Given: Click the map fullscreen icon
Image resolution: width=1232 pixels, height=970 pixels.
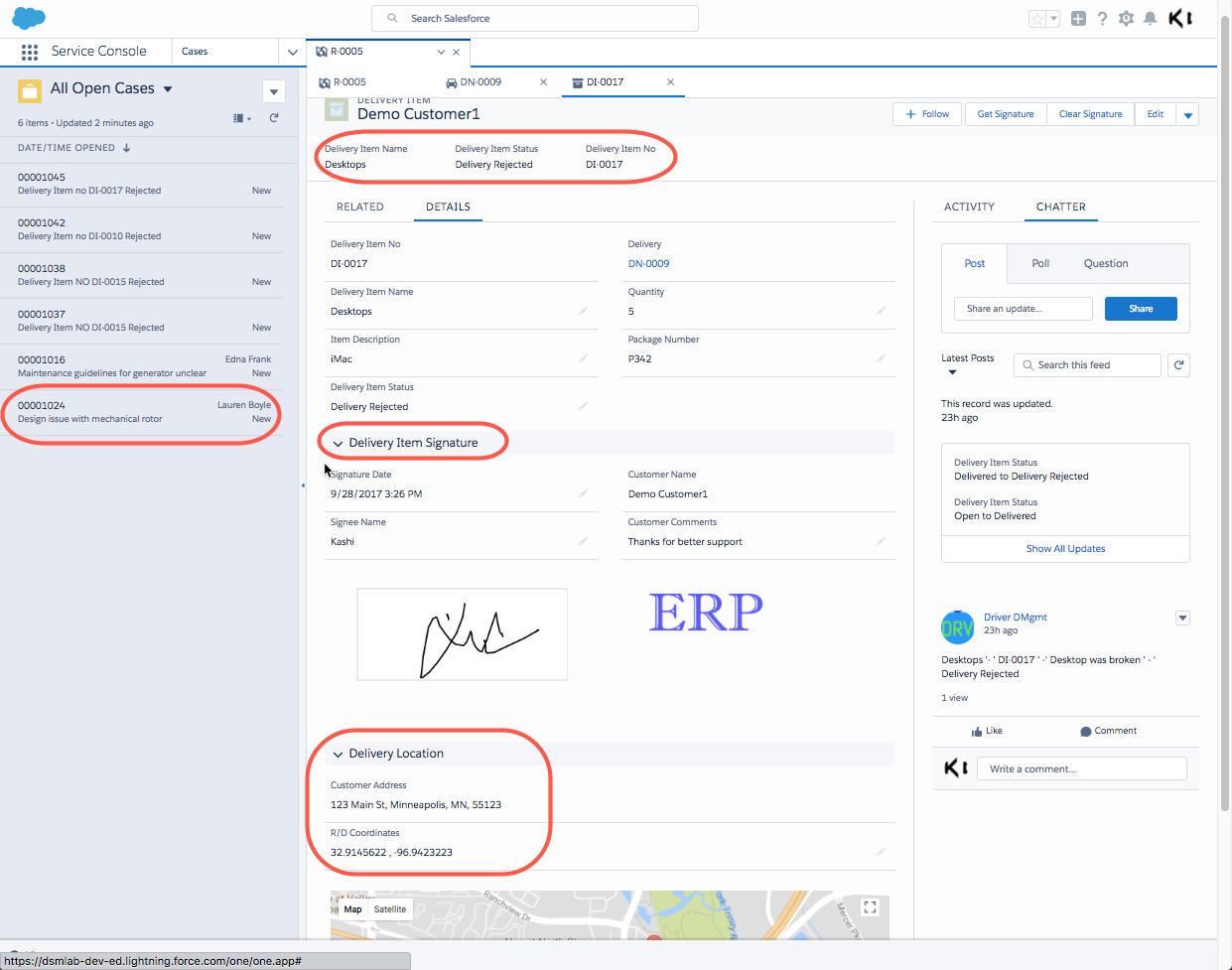Looking at the screenshot, I should (870, 907).
